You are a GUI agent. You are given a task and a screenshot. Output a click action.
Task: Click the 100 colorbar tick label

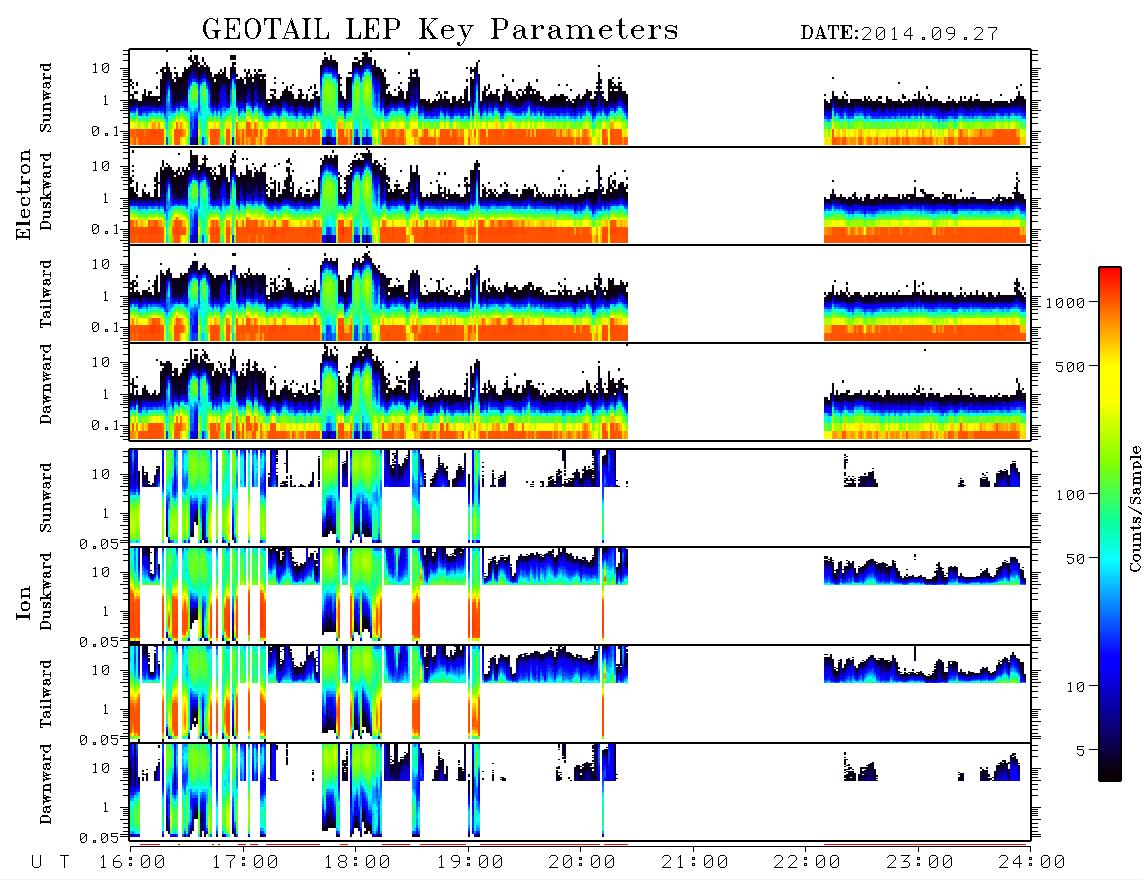pos(1070,495)
